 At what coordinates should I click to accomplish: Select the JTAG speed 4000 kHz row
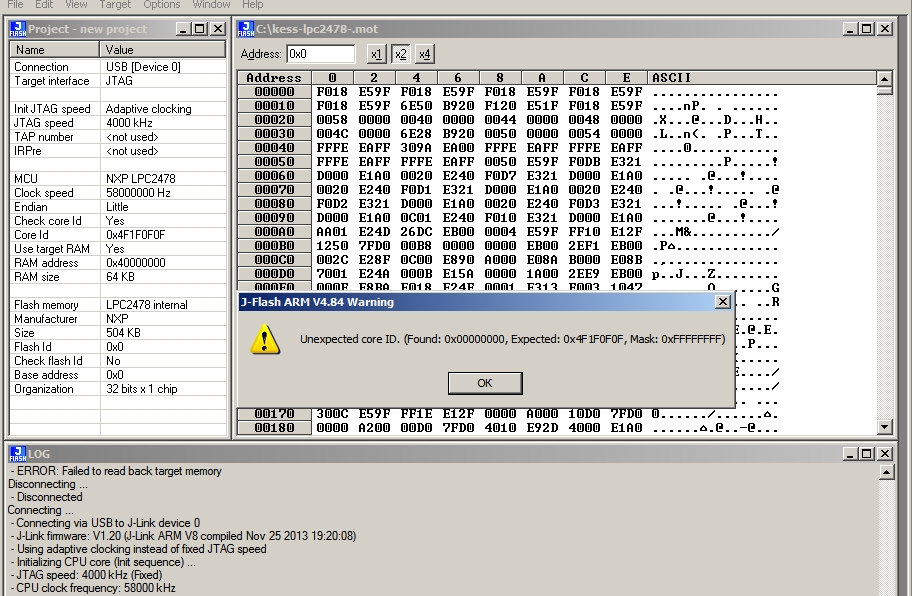[x=118, y=123]
